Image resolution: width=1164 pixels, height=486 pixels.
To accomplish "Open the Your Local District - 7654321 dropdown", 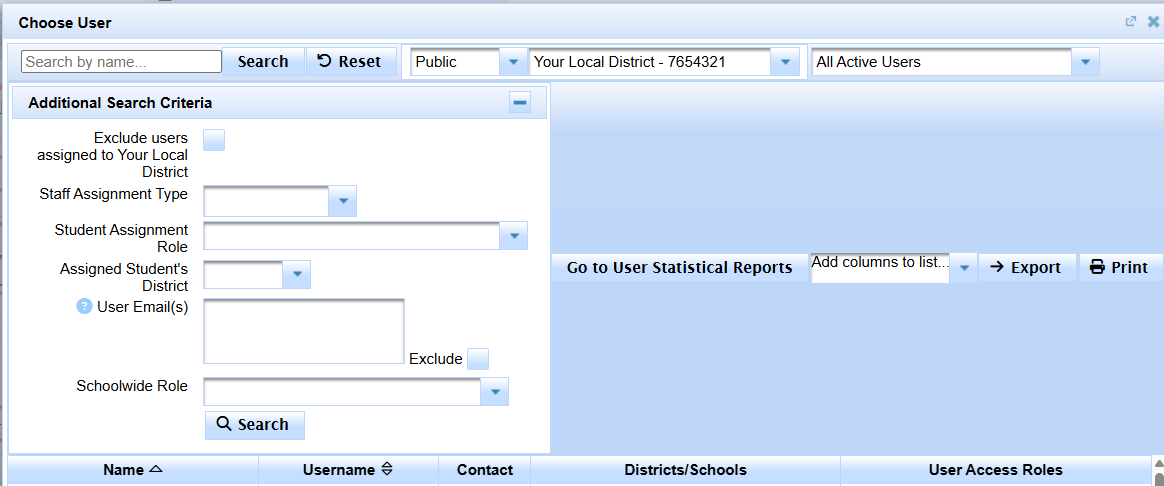I will [785, 62].
